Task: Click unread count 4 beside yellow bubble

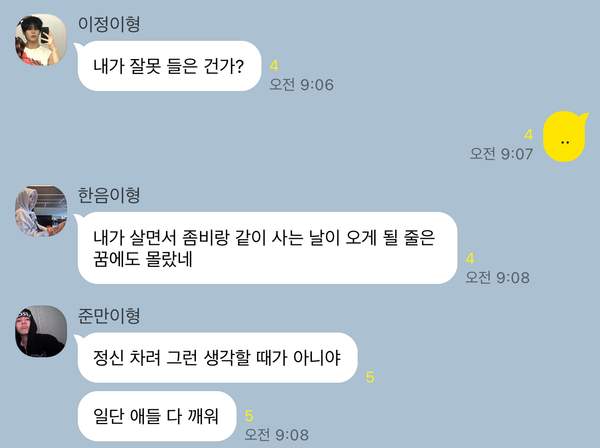Action: [528, 135]
